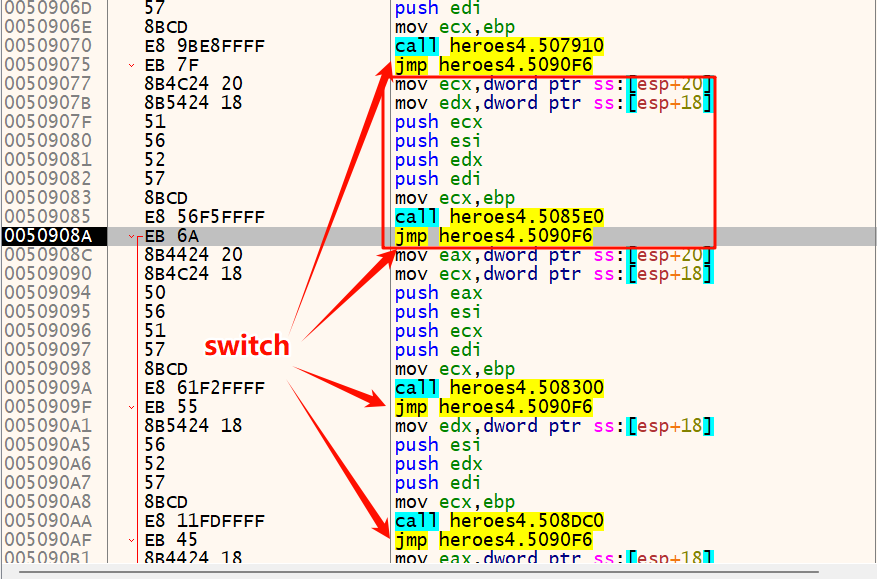Click push edi instruction at address 00509097
877x579 pixels.
pyautogui.click(x=438, y=350)
